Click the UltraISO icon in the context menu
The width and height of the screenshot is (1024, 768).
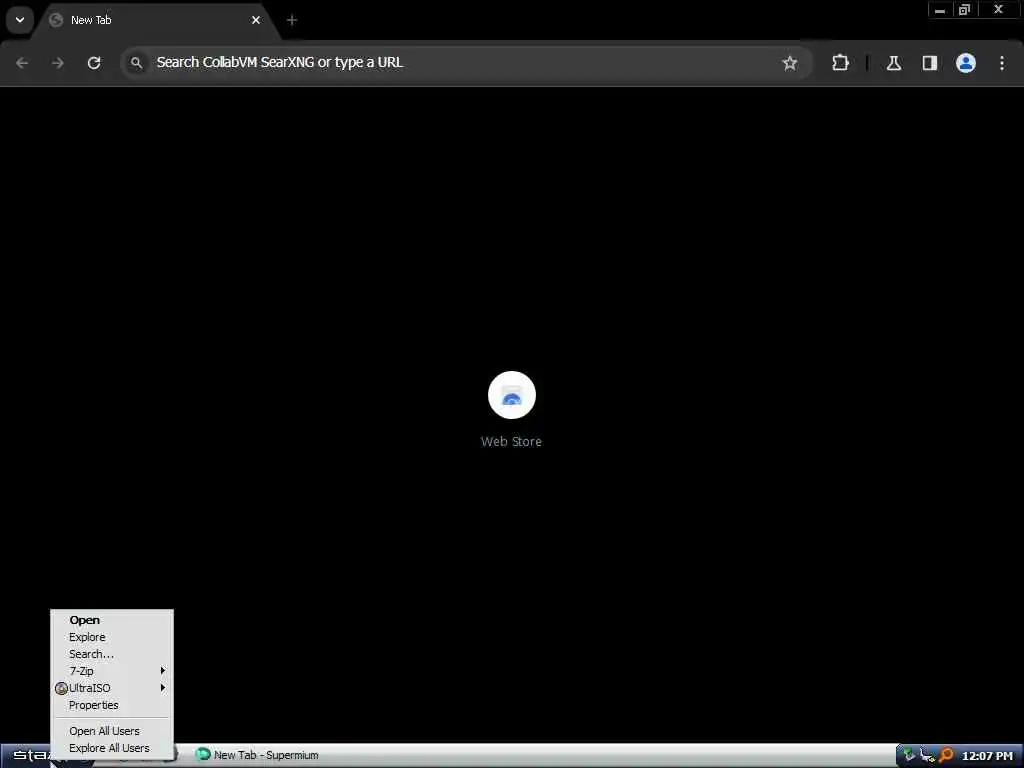coord(61,688)
